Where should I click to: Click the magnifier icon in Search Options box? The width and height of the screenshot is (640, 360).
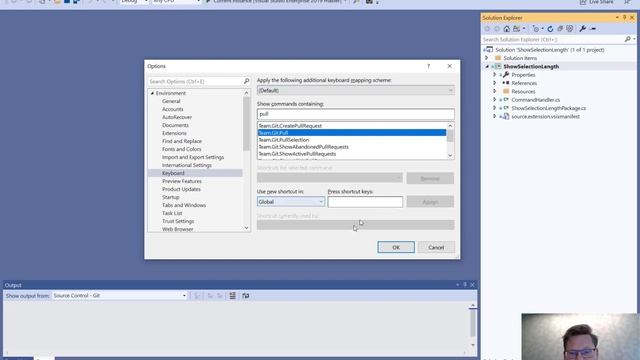click(246, 81)
